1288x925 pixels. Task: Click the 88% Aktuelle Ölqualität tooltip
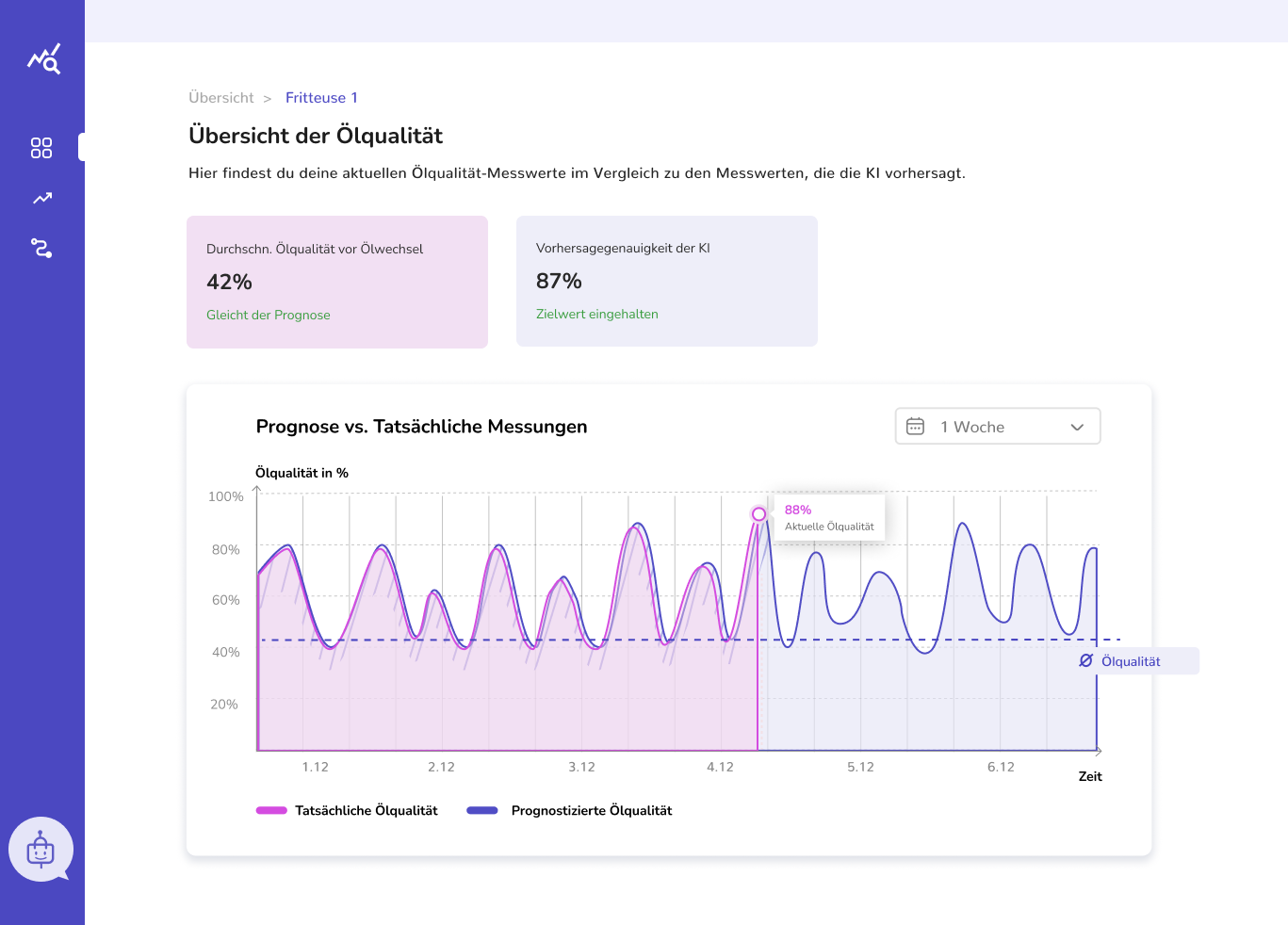click(829, 517)
